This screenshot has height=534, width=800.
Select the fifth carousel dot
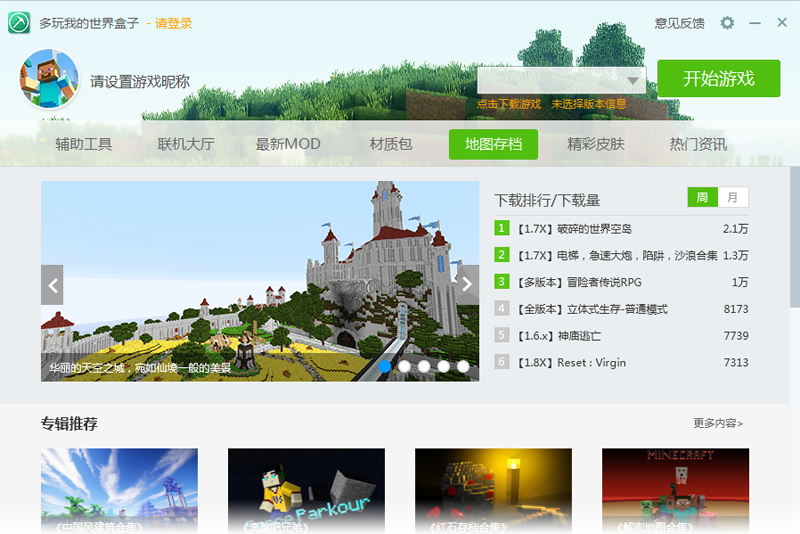pos(463,366)
